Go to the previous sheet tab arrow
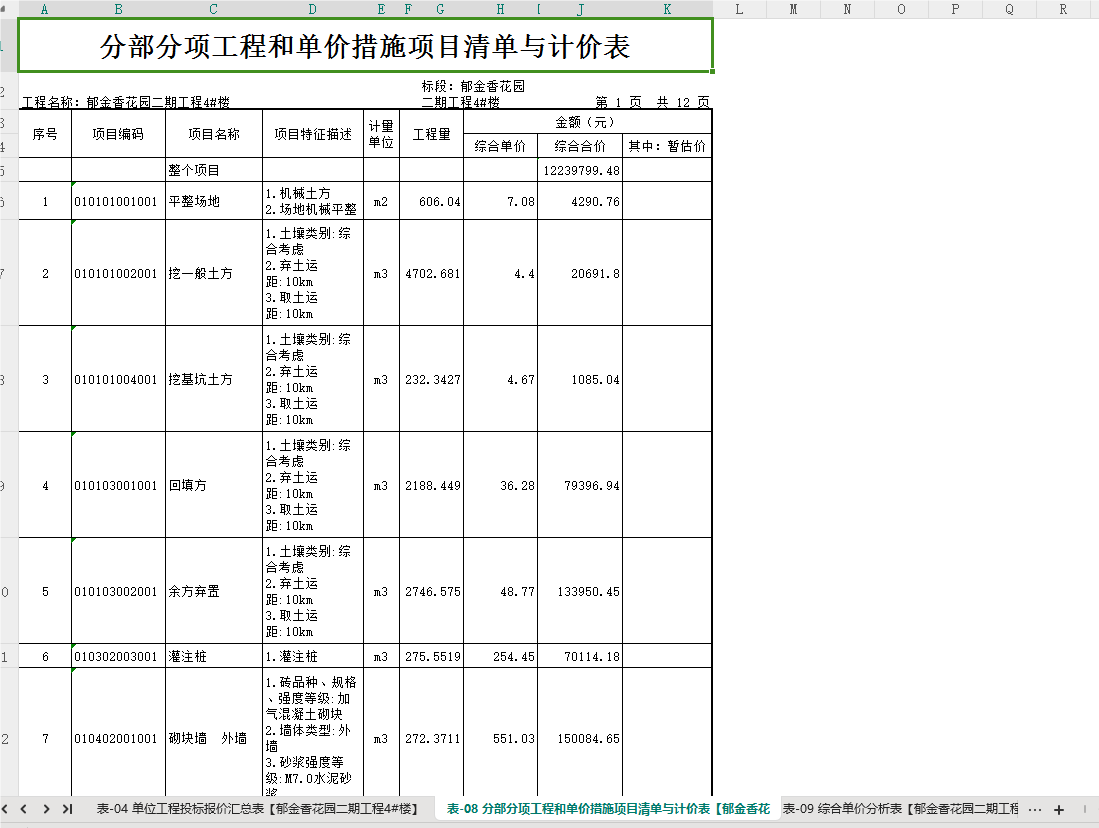Image resolution: width=1099 pixels, height=828 pixels. tap(24, 809)
